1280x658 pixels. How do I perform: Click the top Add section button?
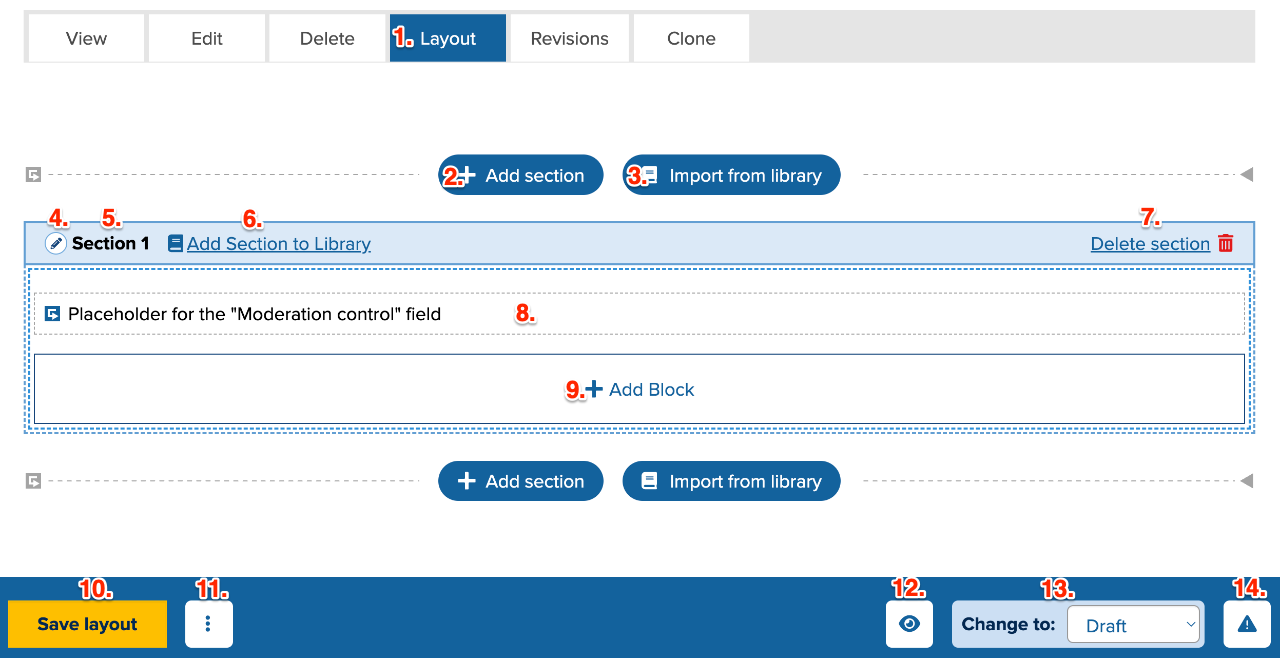coord(521,175)
